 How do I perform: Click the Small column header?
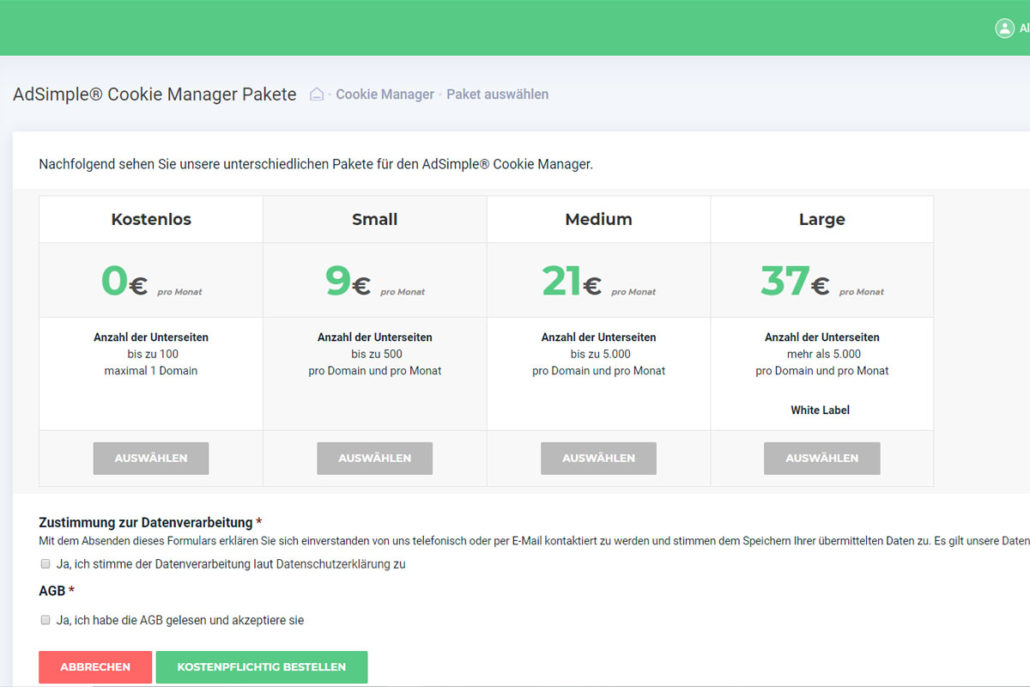pyautogui.click(x=375, y=219)
